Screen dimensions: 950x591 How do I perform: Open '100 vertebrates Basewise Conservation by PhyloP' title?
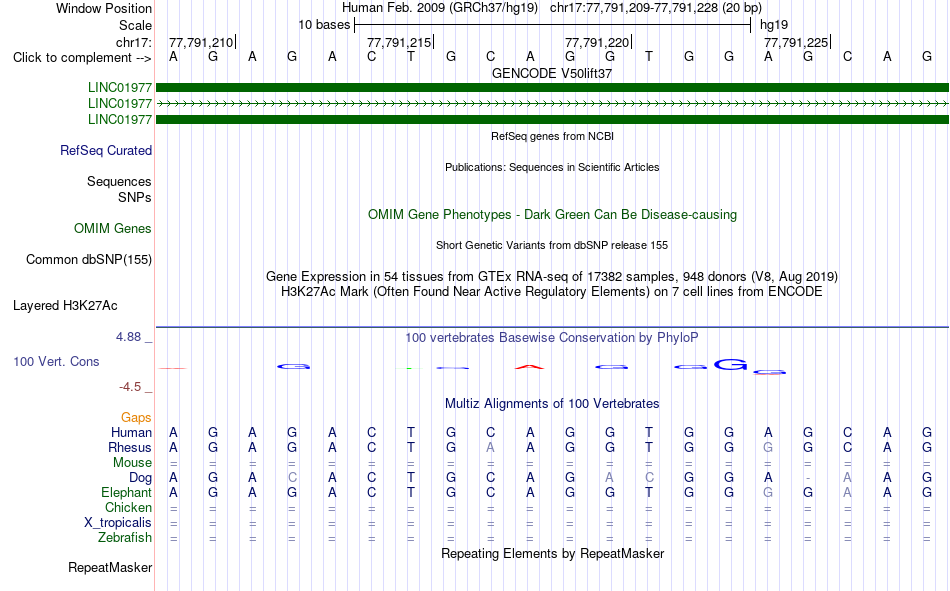tap(552, 338)
